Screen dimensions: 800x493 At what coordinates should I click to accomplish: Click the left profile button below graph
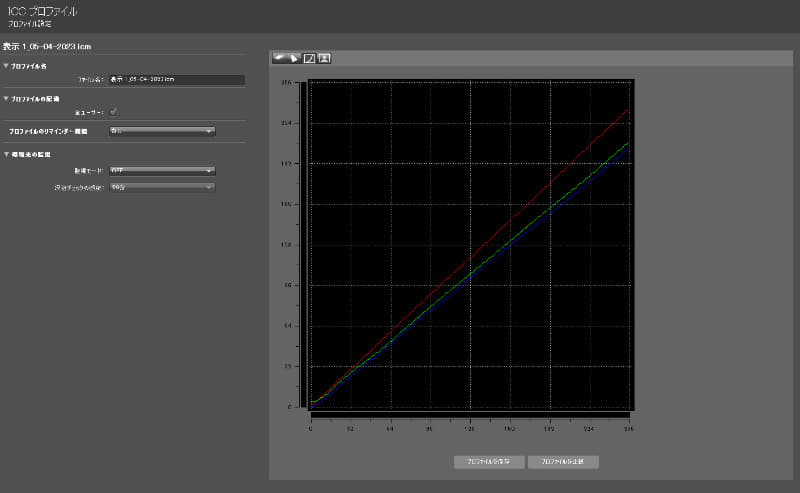(x=489, y=462)
